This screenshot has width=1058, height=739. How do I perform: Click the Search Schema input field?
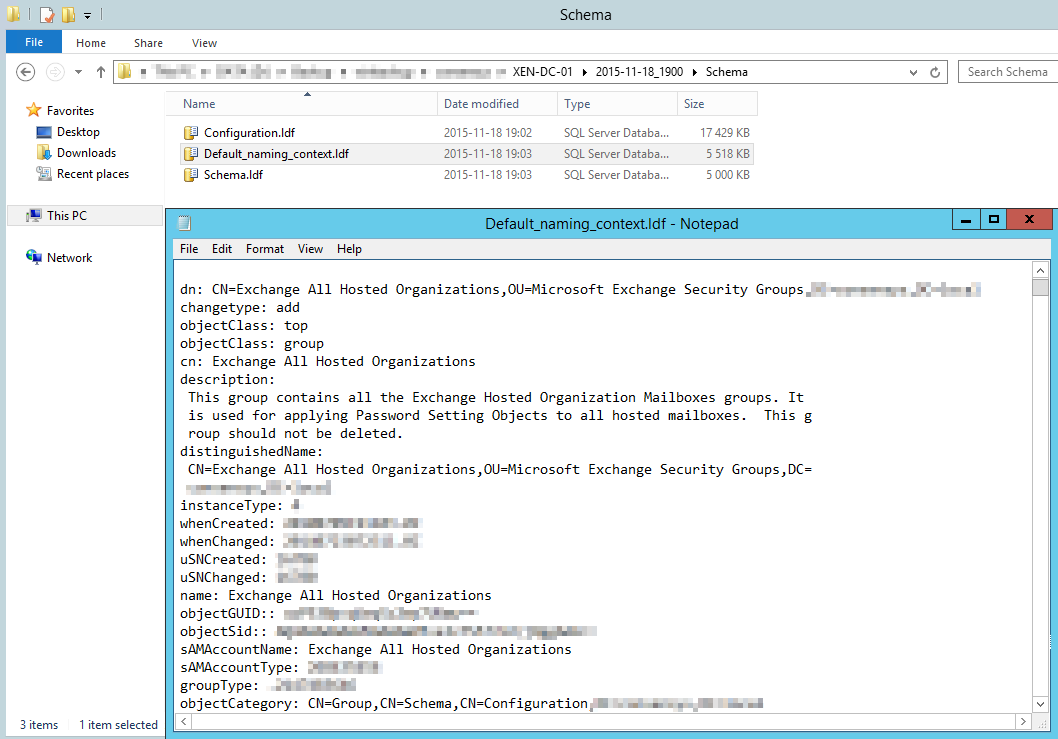(x=1008, y=72)
